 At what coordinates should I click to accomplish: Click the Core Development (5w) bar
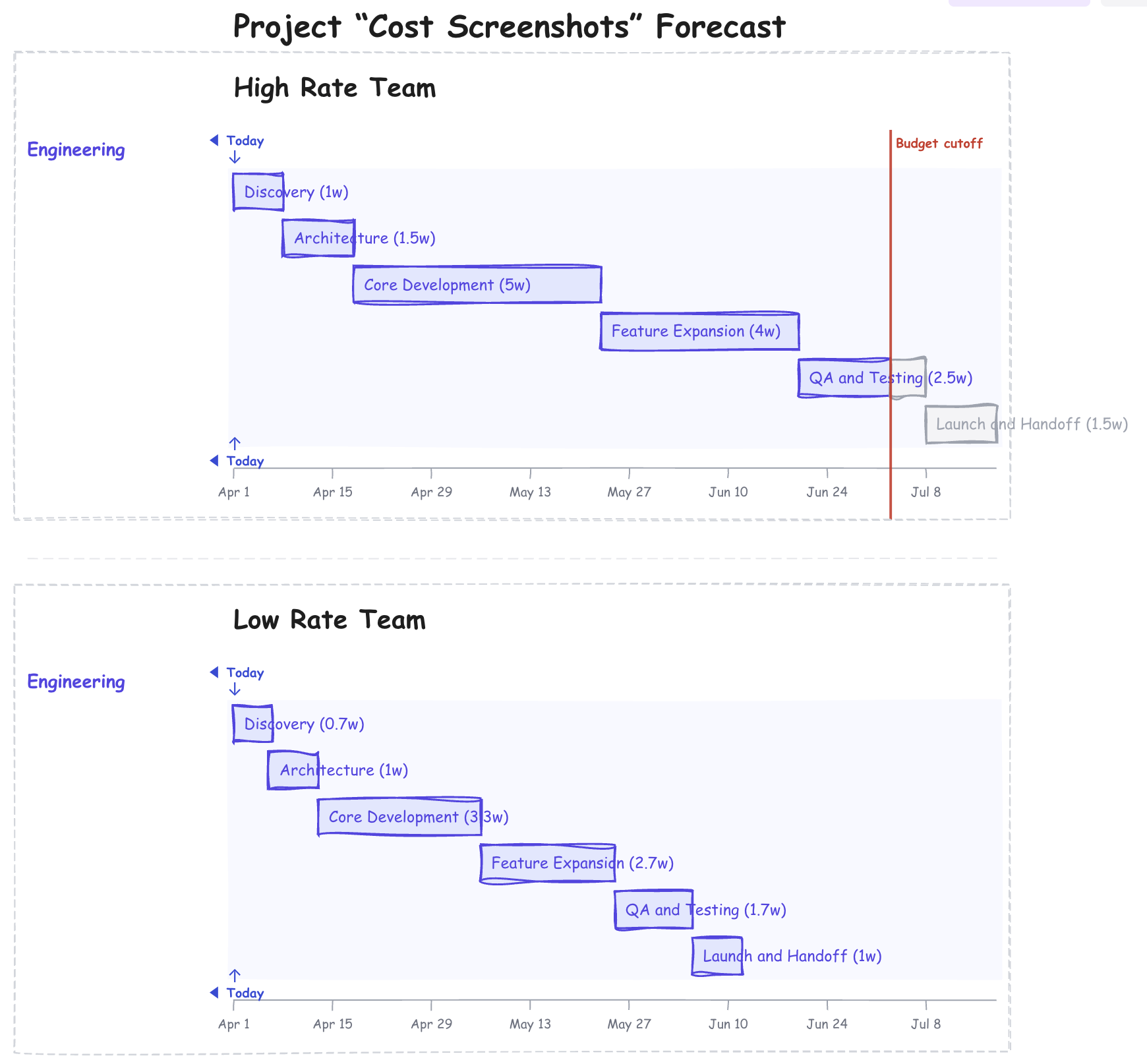477,285
